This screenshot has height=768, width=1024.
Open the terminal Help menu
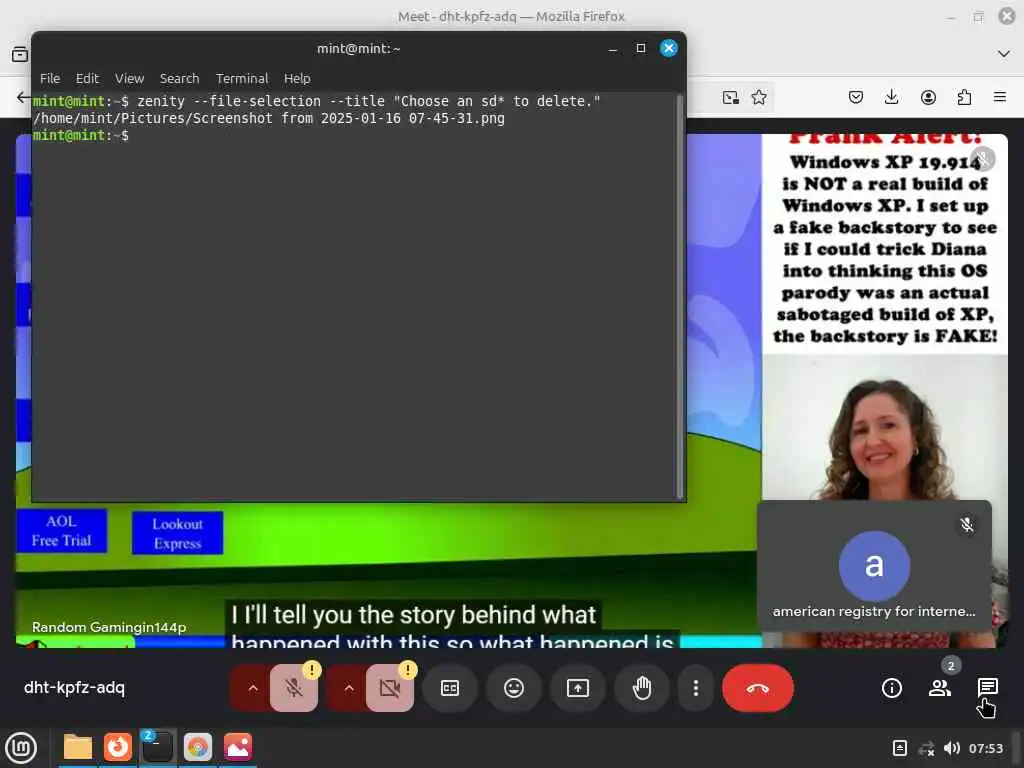click(x=297, y=78)
